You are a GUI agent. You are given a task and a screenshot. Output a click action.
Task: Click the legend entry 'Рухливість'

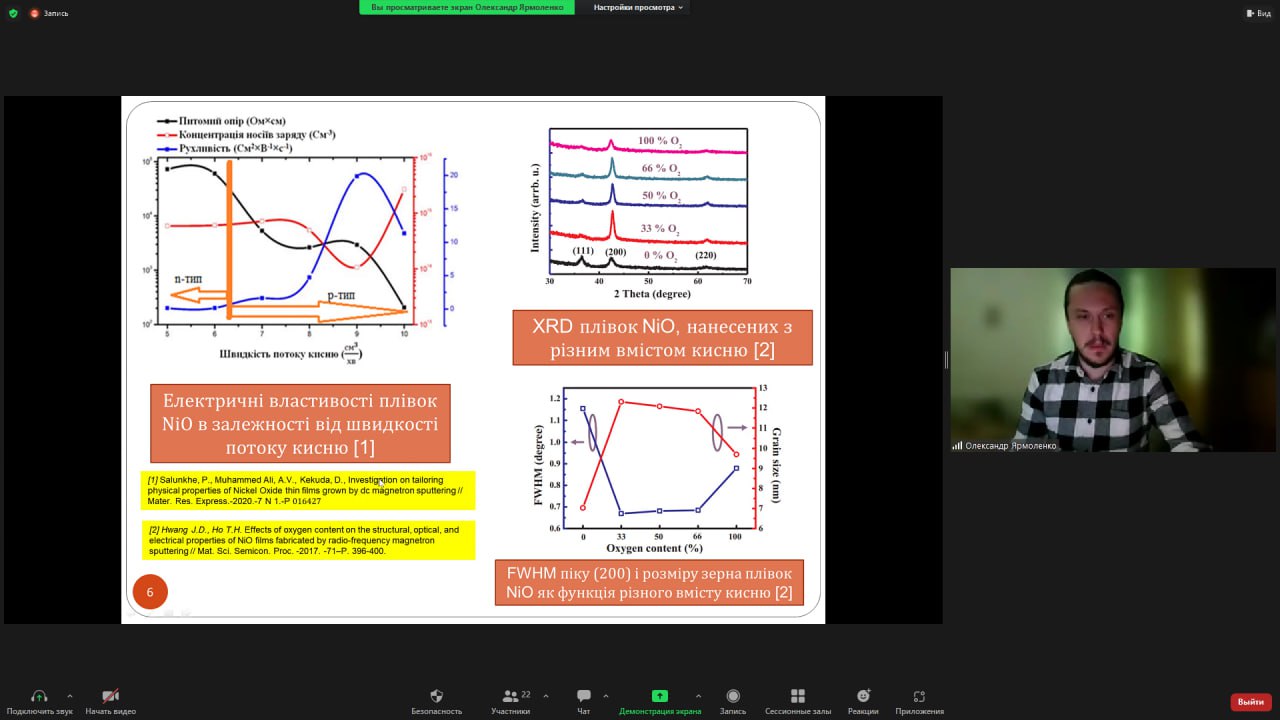[x=225, y=148]
